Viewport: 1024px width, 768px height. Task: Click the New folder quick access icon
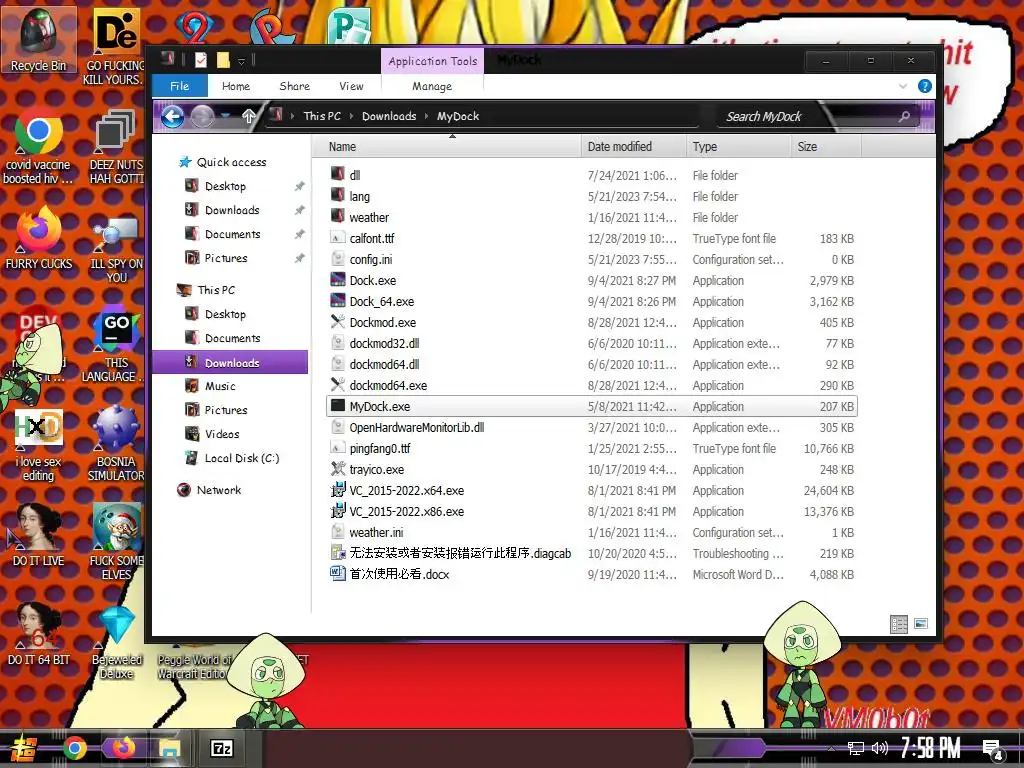pos(223,61)
